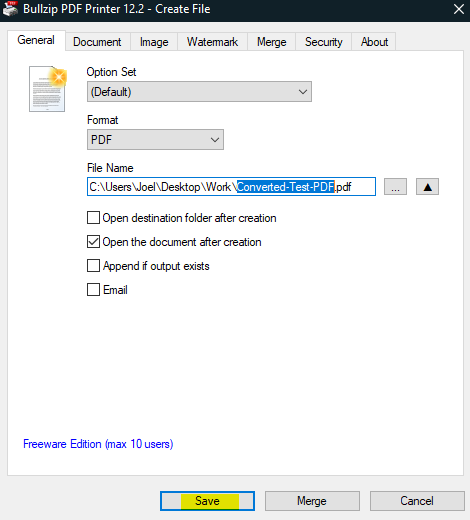Switch to the Document tab
Viewport: 470px width, 520px height.
point(97,42)
